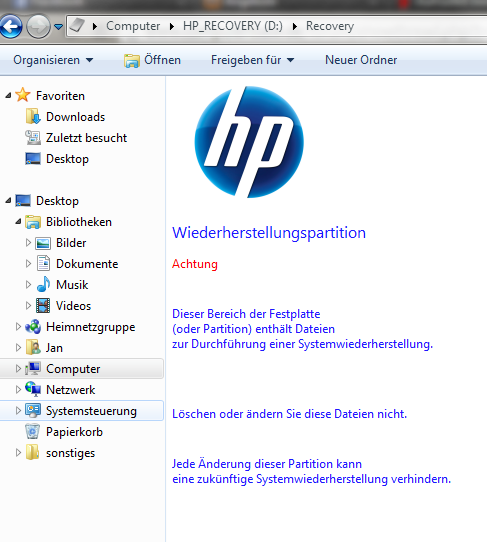The image size is (487, 542).
Task: Select Netzwerk in the tree
Action: coord(71,390)
